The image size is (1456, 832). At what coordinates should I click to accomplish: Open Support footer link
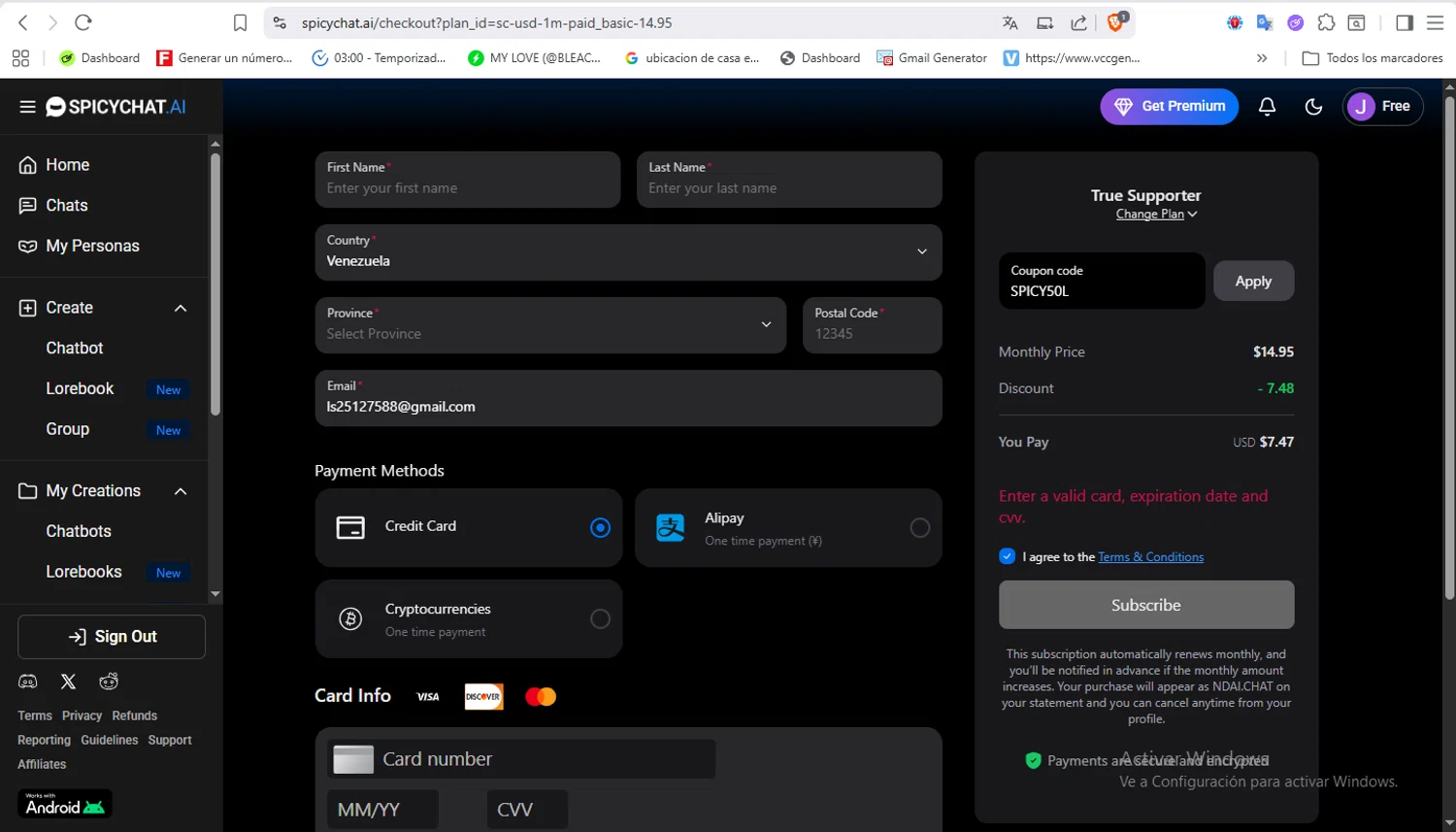click(x=170, y=741)
